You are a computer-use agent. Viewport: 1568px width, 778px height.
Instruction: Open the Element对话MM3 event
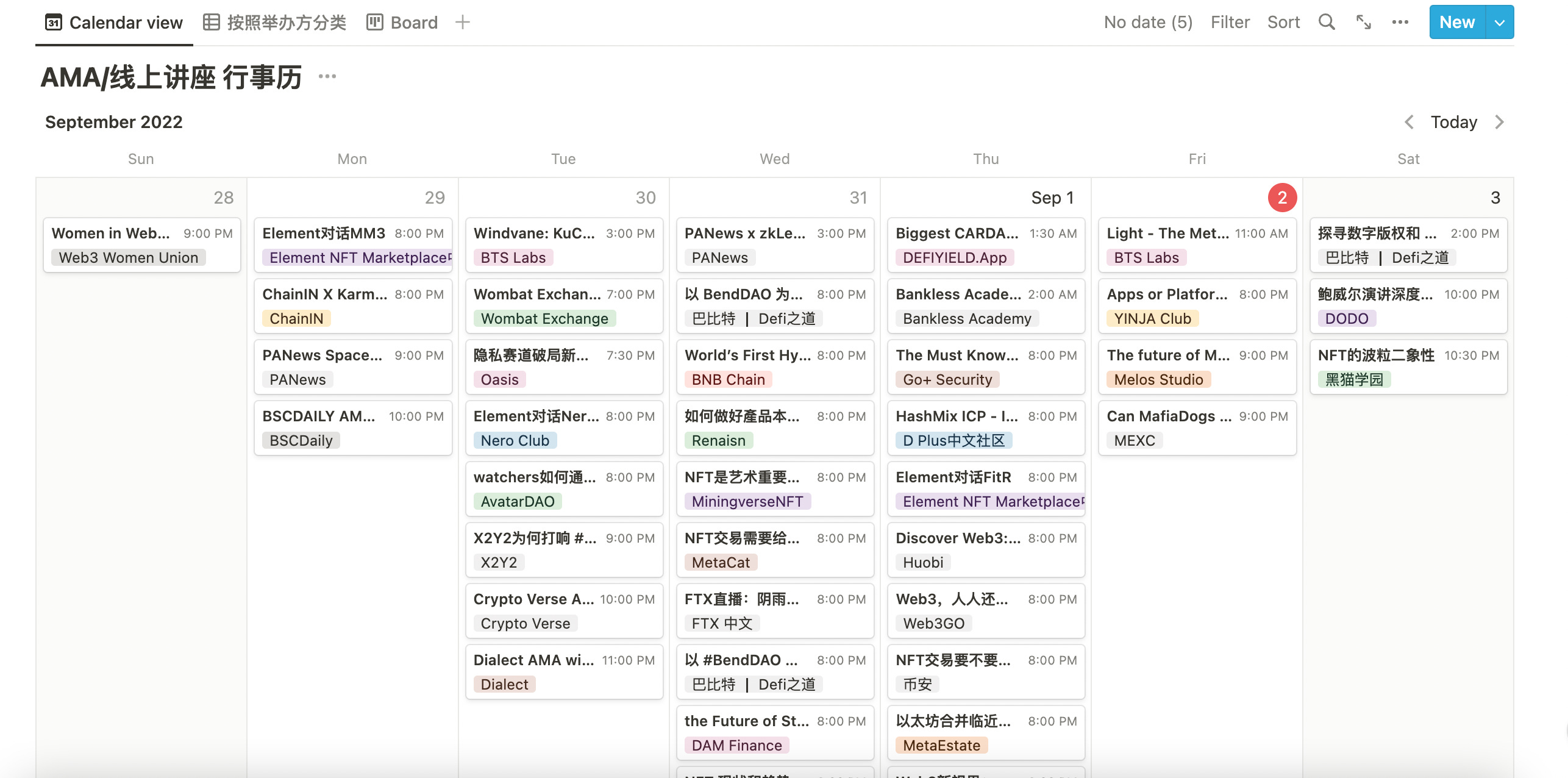(x=353, y=245)
